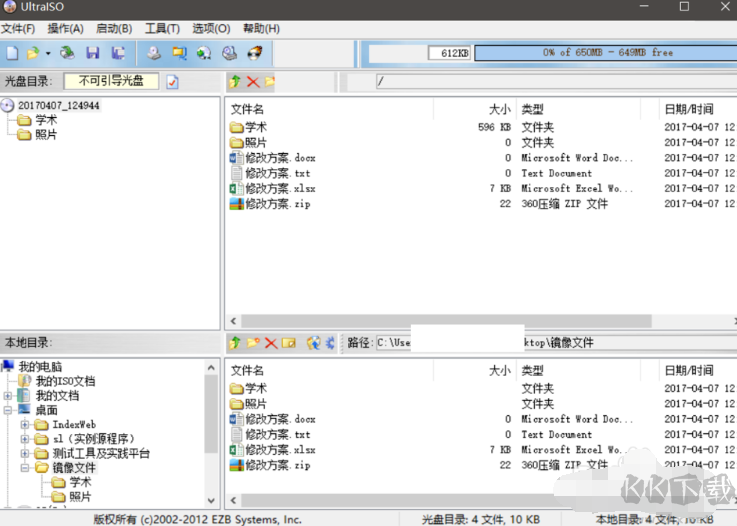Open the 启动(B) menu
The image size is (737, 526).
coord(114,29)
